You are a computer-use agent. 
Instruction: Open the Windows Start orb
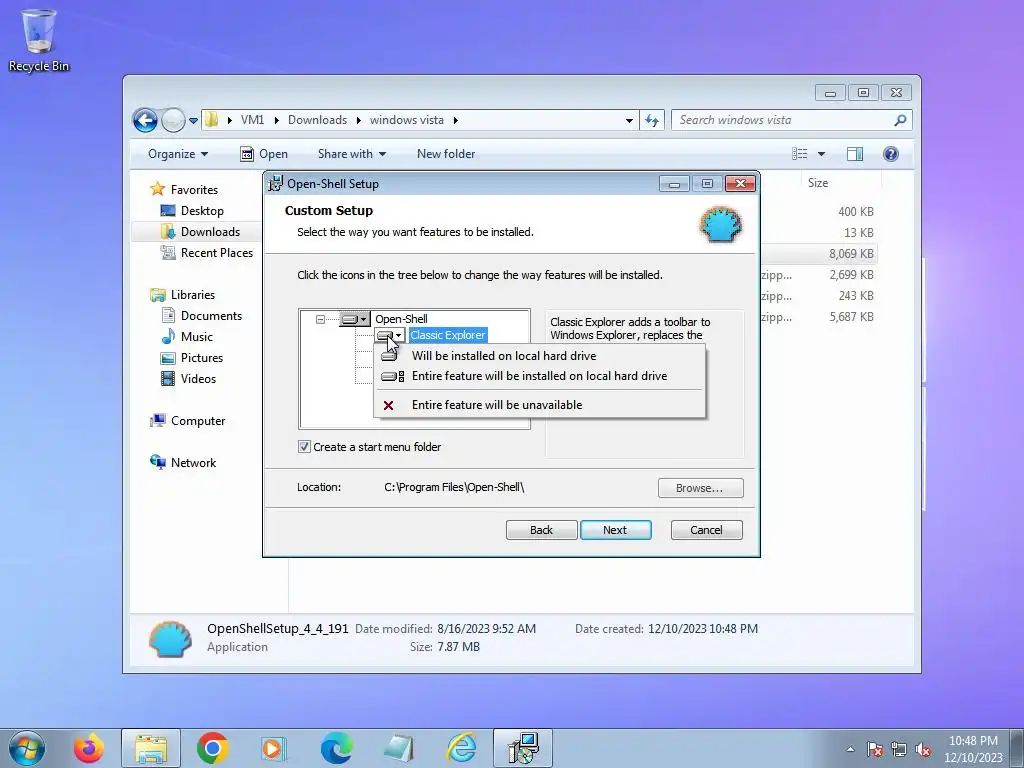[27, 748]
